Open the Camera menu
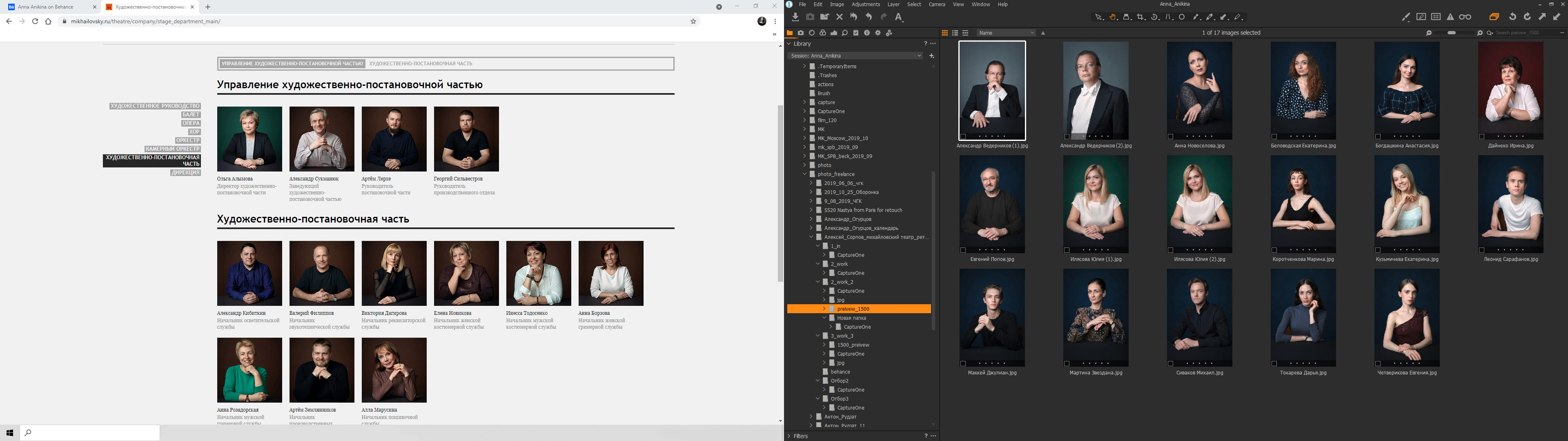 coord(937,4)
